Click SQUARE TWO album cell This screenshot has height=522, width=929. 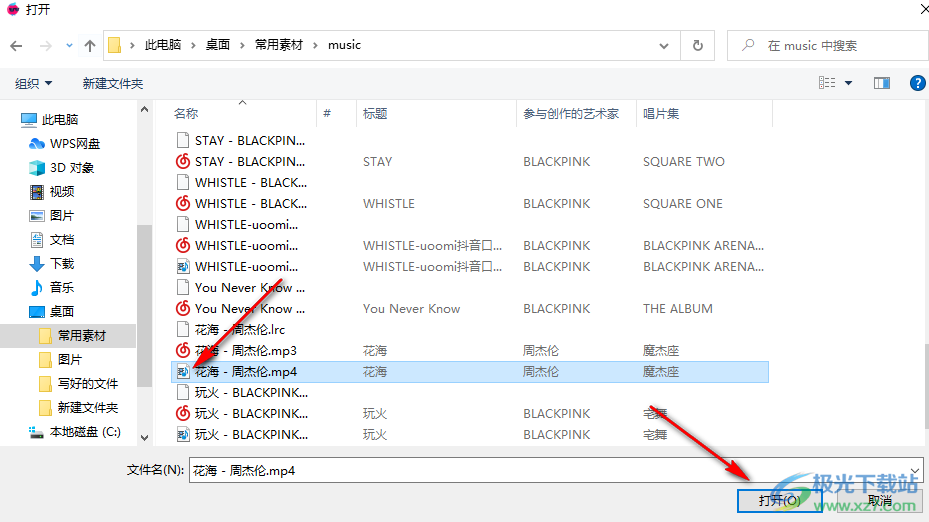pos(684,162)
